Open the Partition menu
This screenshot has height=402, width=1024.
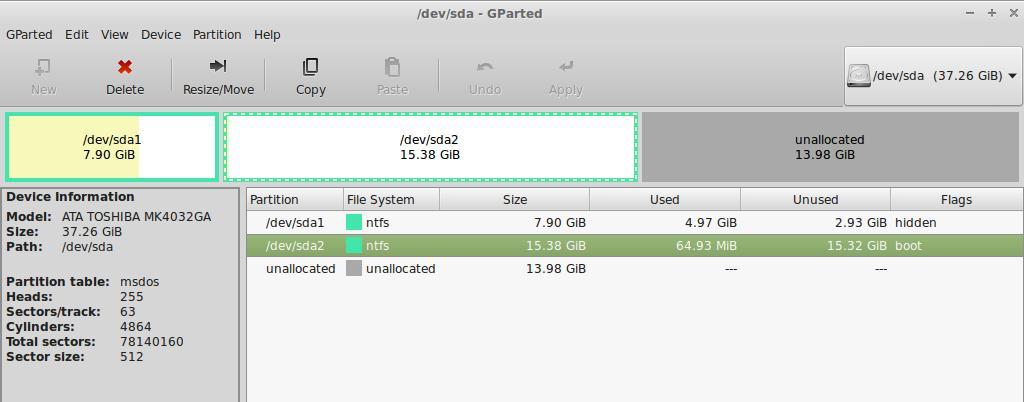217,34
